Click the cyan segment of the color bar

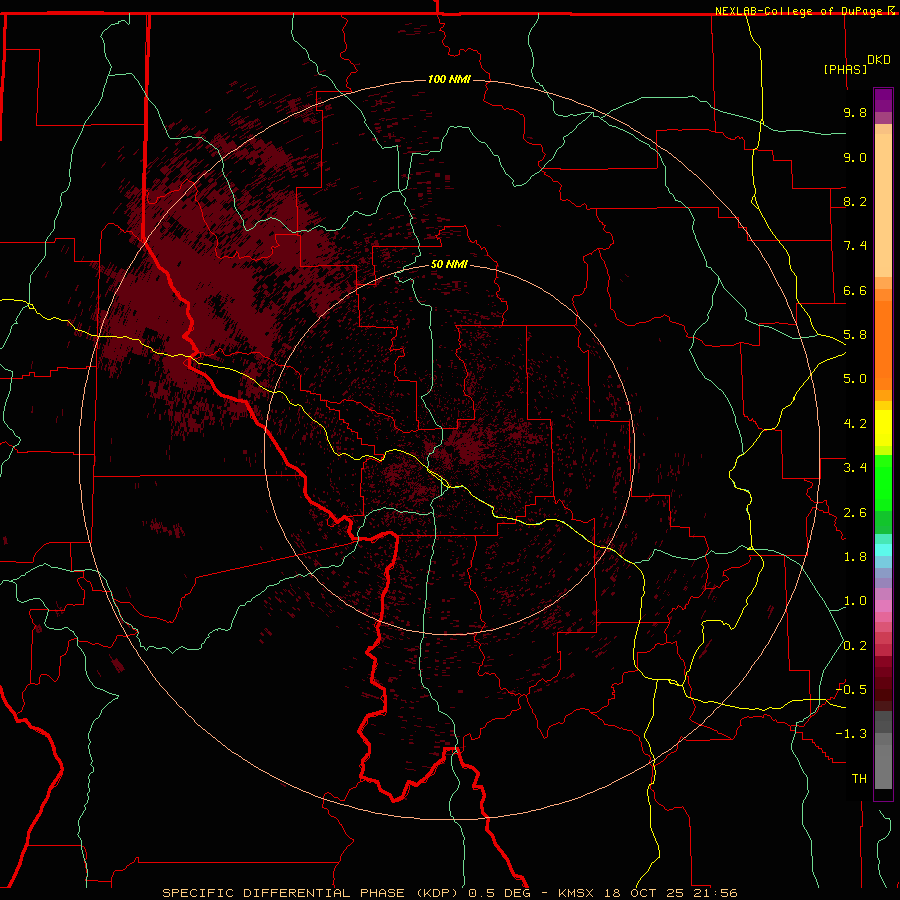pos(883,550)
